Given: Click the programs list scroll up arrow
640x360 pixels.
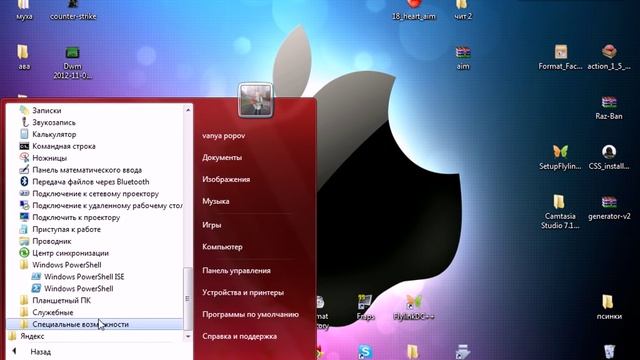Looking at the screenshot, I should [x=188, y=110].
